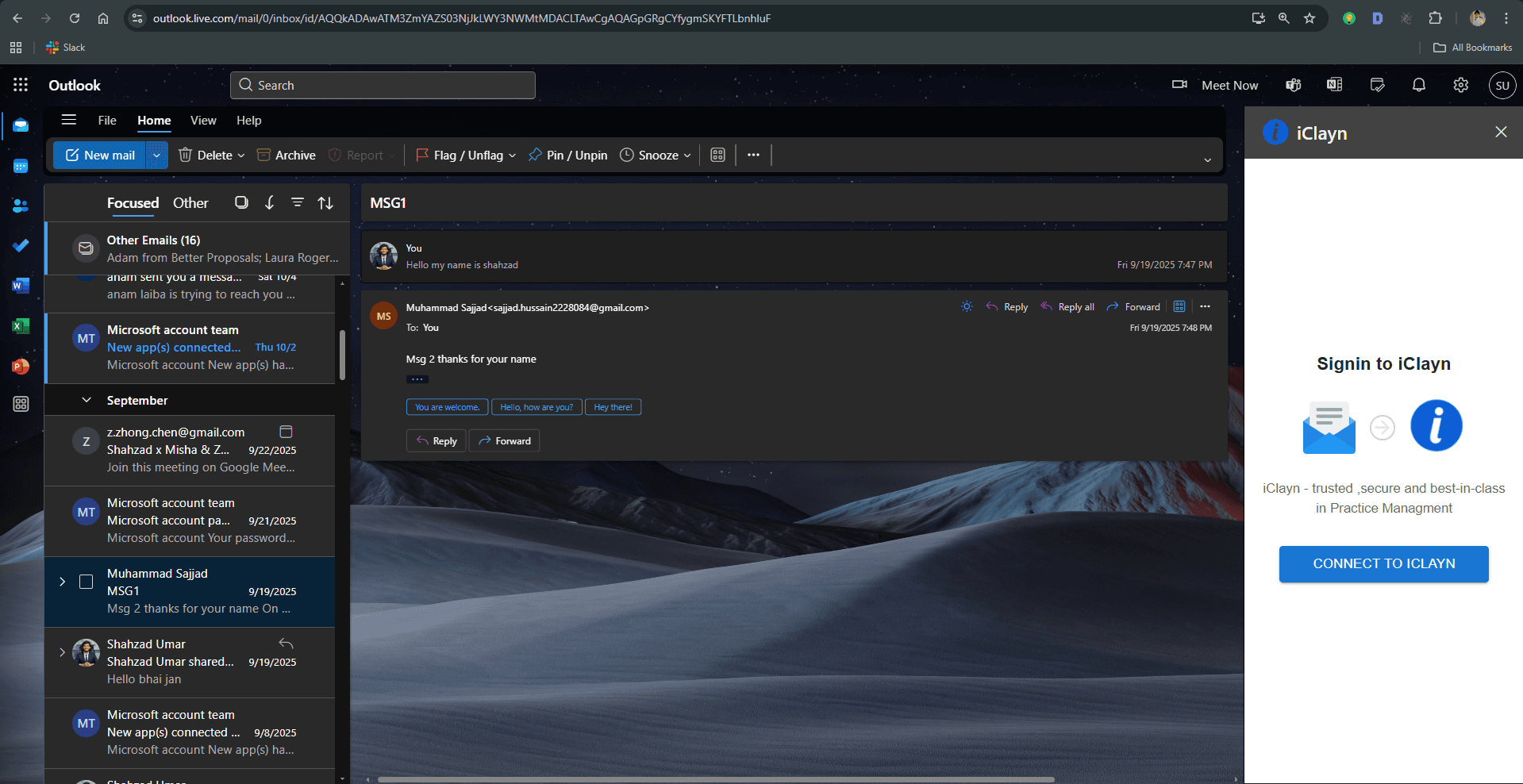Jump to date arrow in message list
This screenshot has height=784, width=1523.
pyautogui.click(x=270, y=202)
